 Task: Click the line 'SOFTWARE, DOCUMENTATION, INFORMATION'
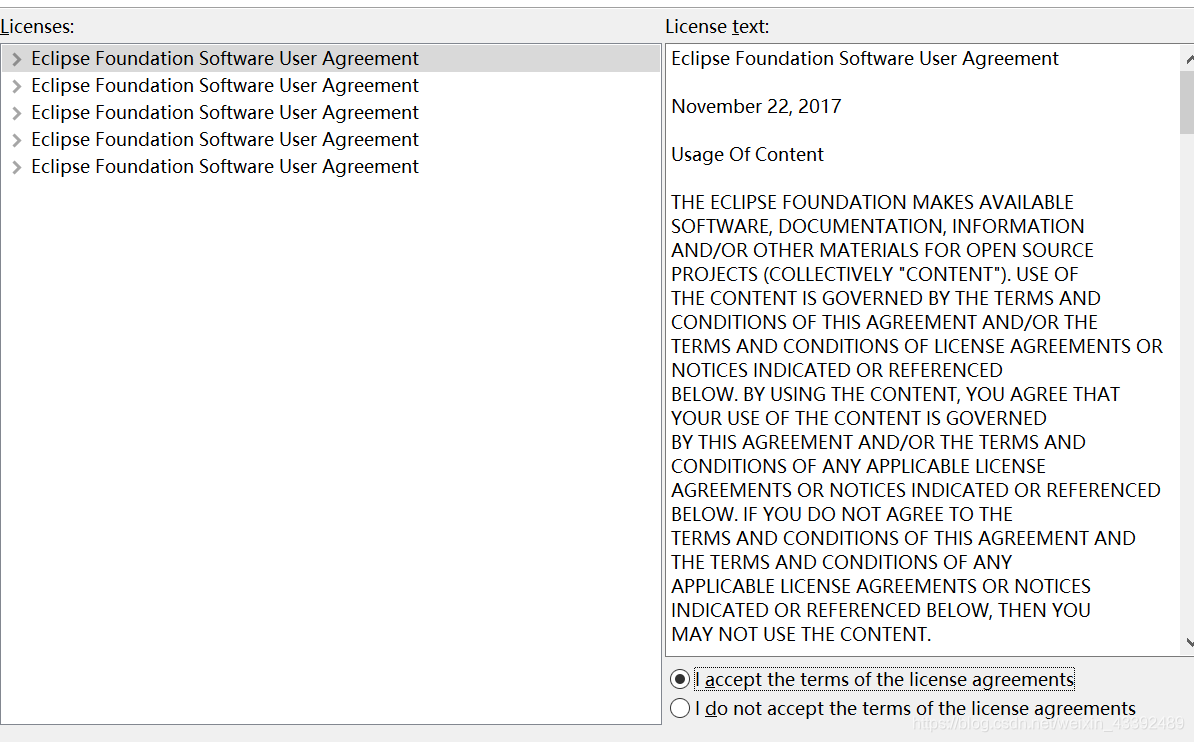(x=877, y=226)
